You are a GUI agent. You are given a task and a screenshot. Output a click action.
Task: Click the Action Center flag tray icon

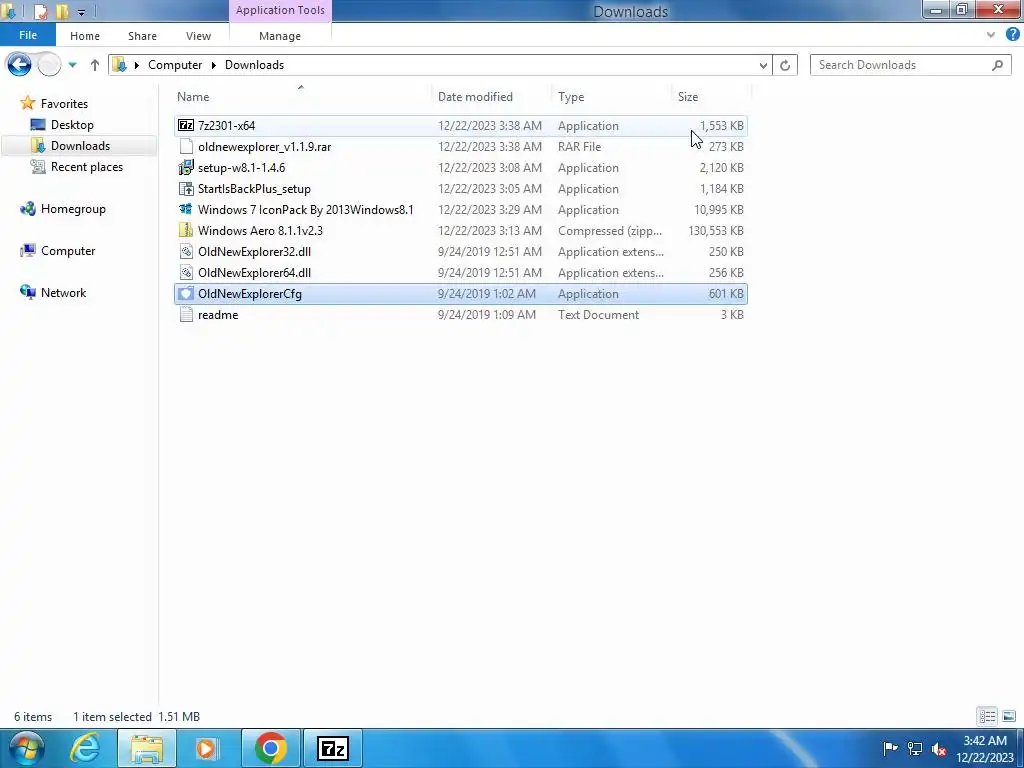click(x=890, y=749)
